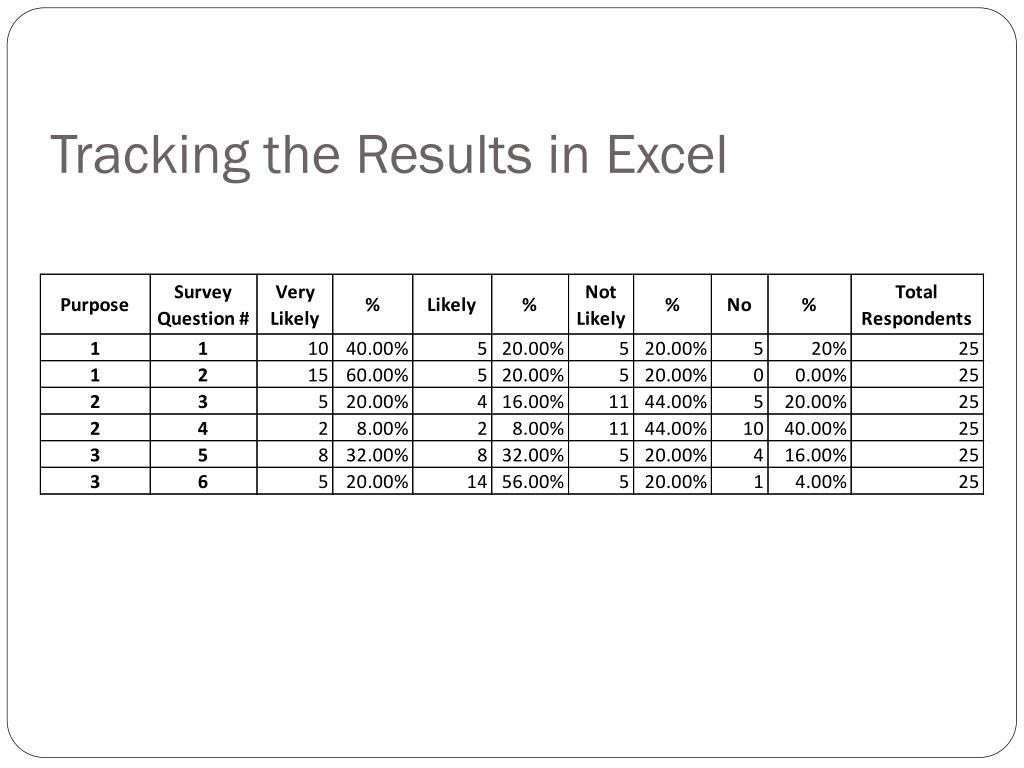
Task: Click the 16.00% cell in question 3 row
Action: (x=530, y=402)
